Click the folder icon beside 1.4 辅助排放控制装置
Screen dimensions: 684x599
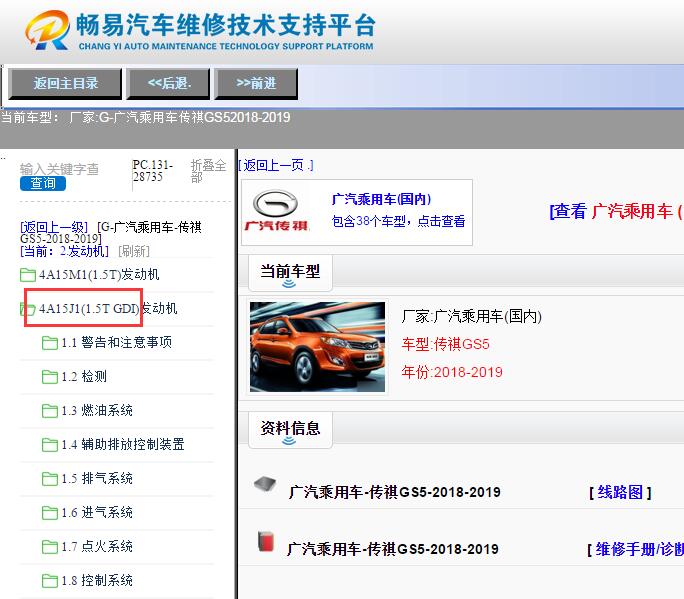(50, 445)
